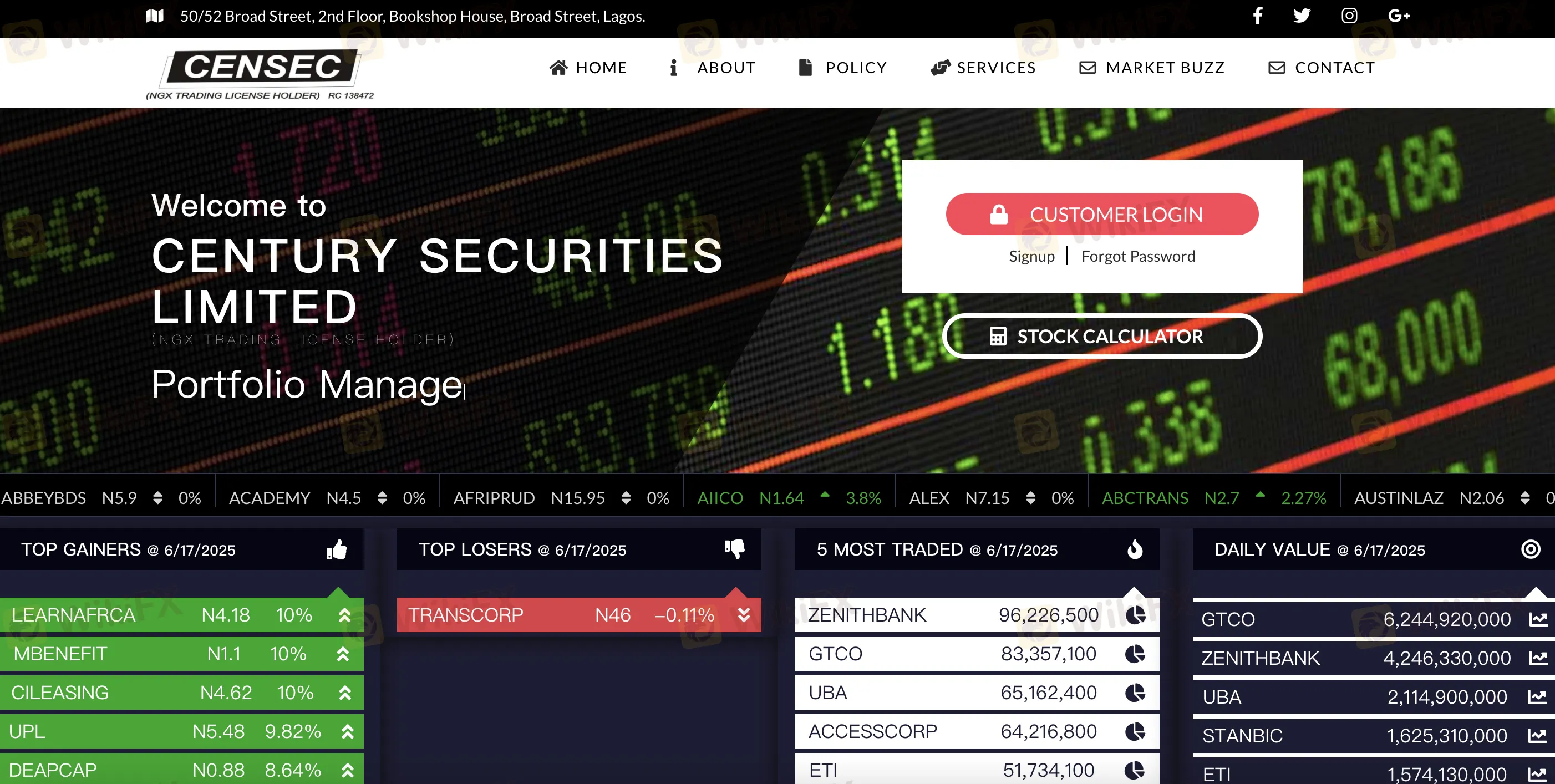Go to the HOME menu item
The height and width of the screenshot is (784, 1555).
click(588, 68)
